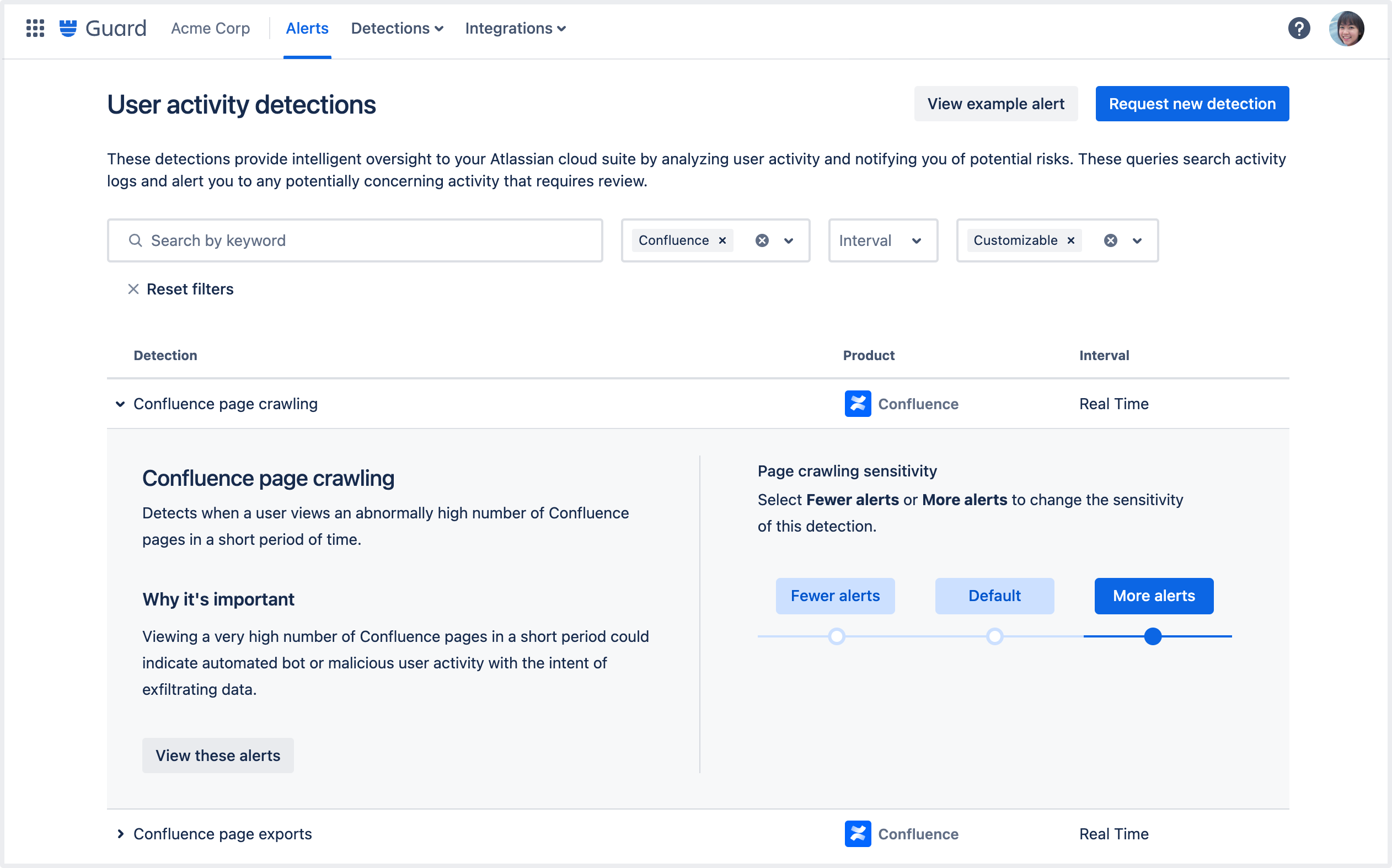Click the Acme Corp organization name
This screenshot has width=1392, height=868.
pos(210,28)
